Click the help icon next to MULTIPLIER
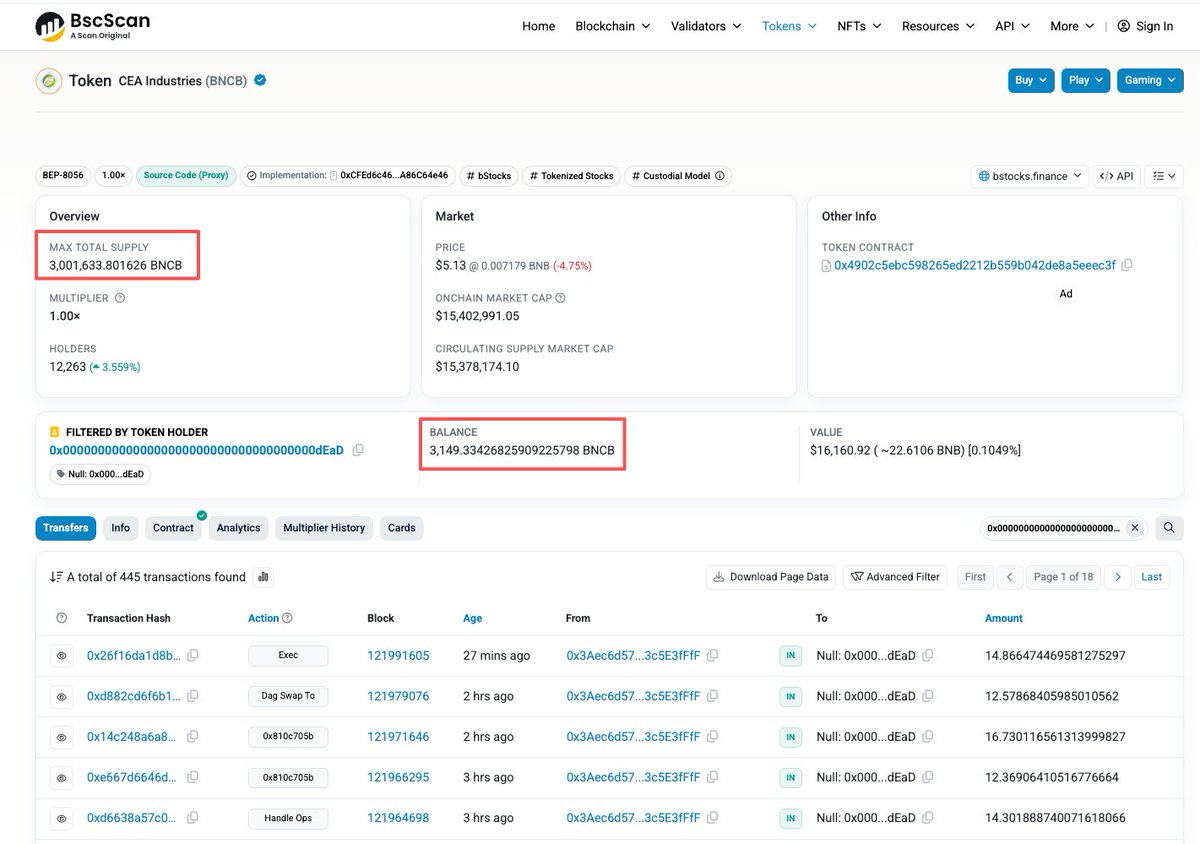Image resolution: width=1200 pixels, height=844 pixels. point(120,298)
